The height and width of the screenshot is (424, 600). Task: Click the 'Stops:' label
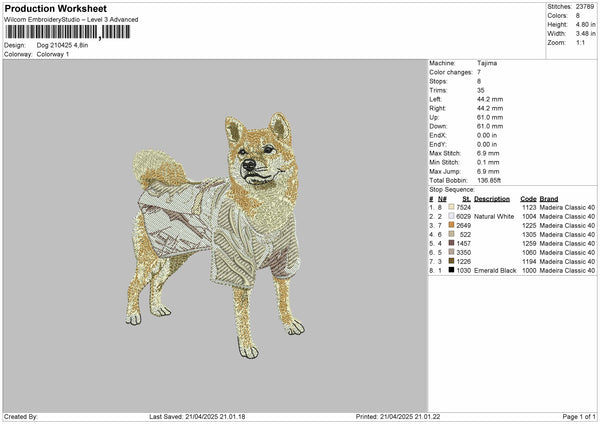pyautogui.click(x=438, y=81)
